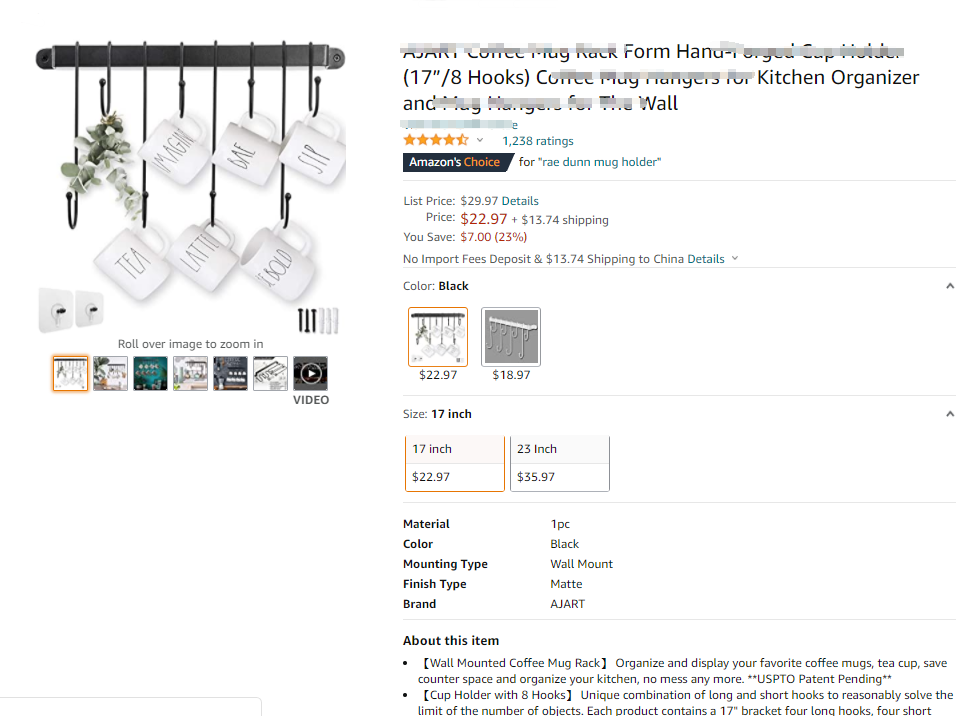Click Details next to List Price
The height and width of the screenshot is (716, 956).
(x=520, y=201)
